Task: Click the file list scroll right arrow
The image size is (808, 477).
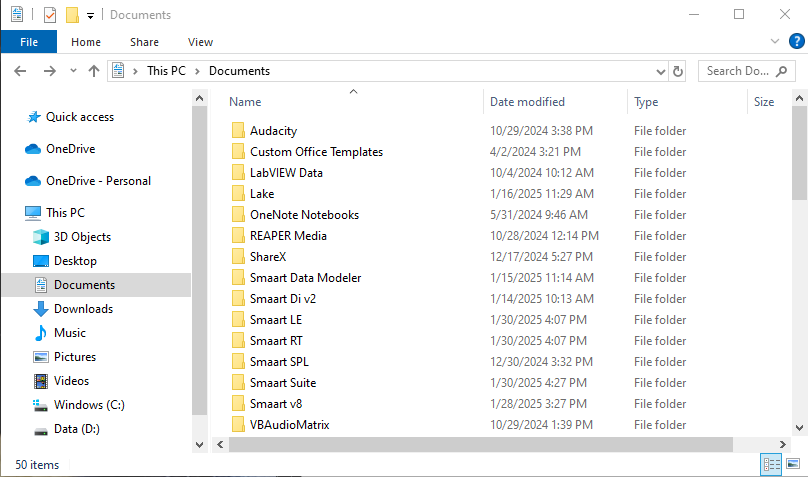Action: [783, 445]
